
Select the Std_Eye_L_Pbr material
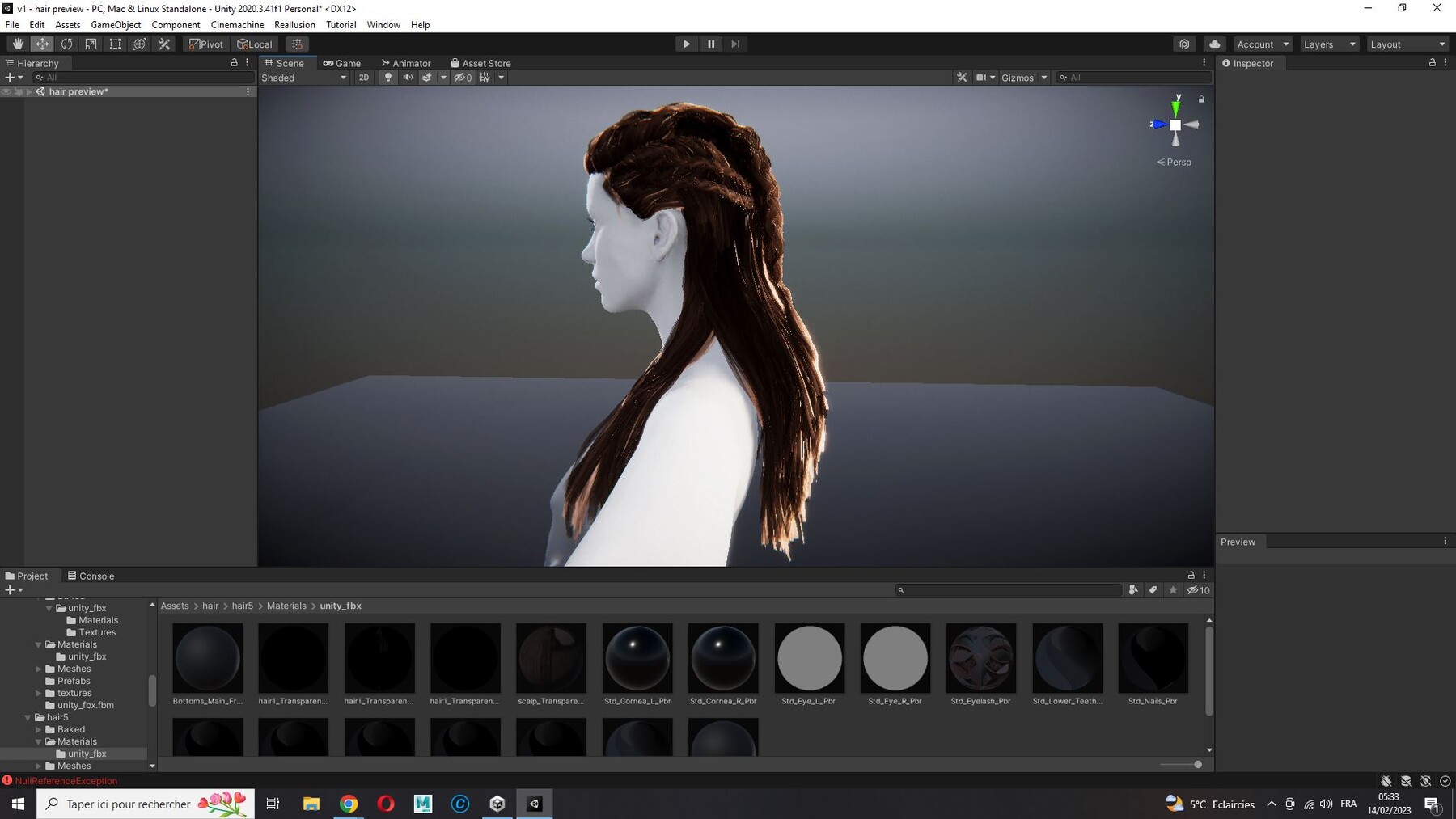[809, 664]
